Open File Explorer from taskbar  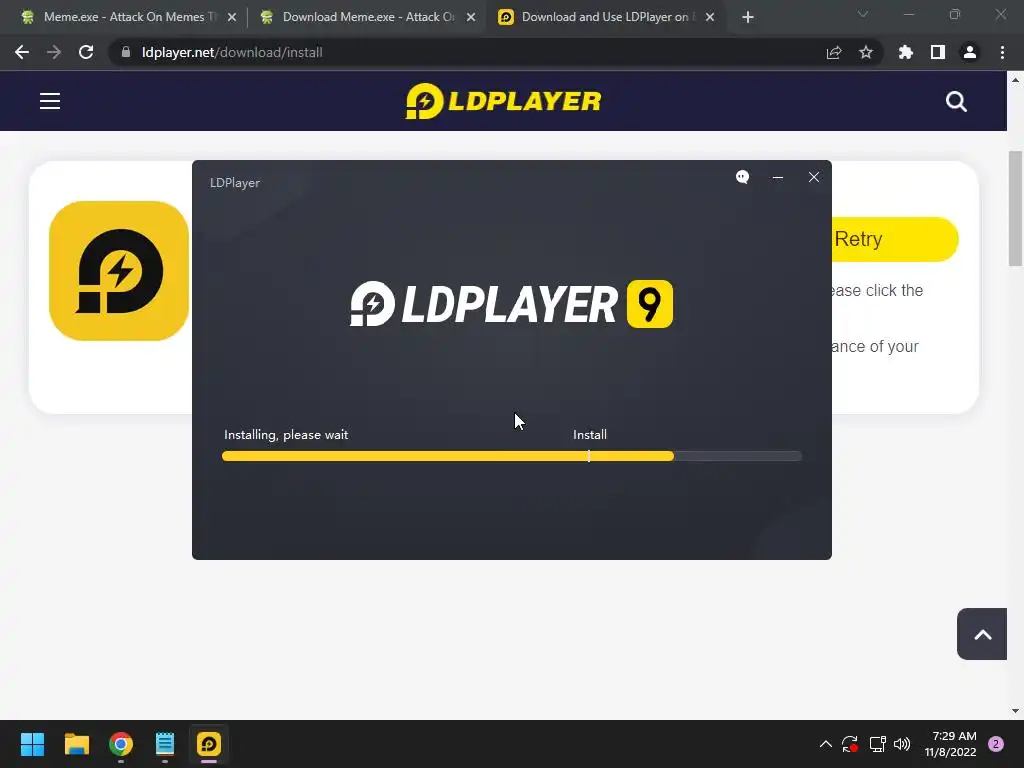[x=76, y=744]
